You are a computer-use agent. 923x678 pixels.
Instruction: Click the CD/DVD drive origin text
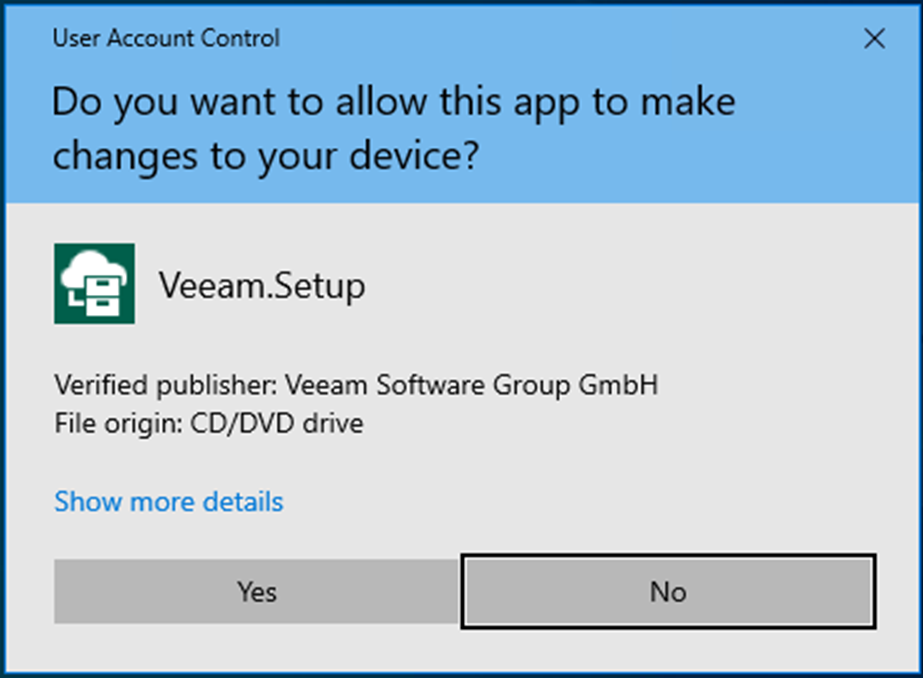click(277, 423)
